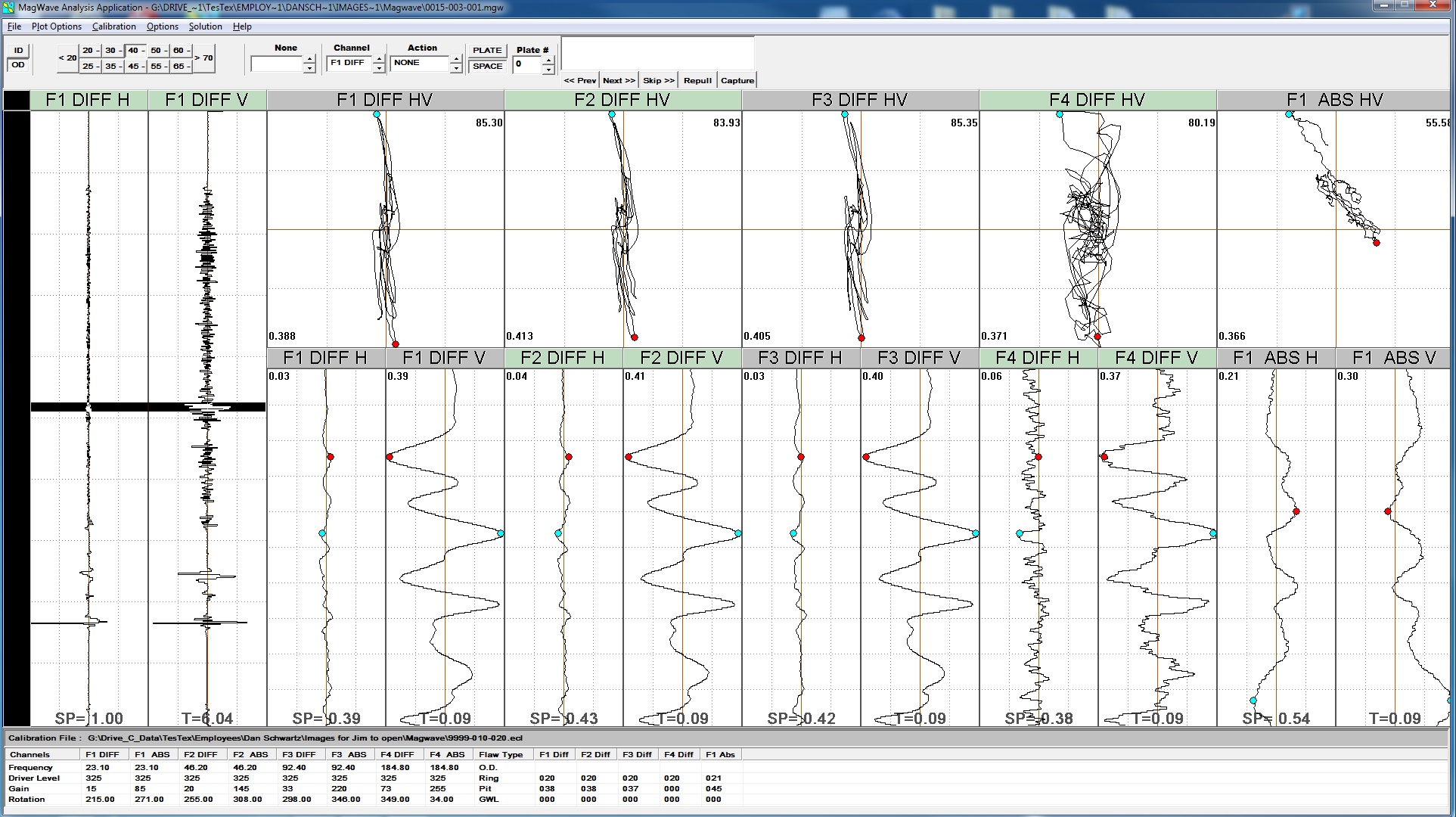
Task: Select the '35 -' percent range button
Action: point(113,66)
